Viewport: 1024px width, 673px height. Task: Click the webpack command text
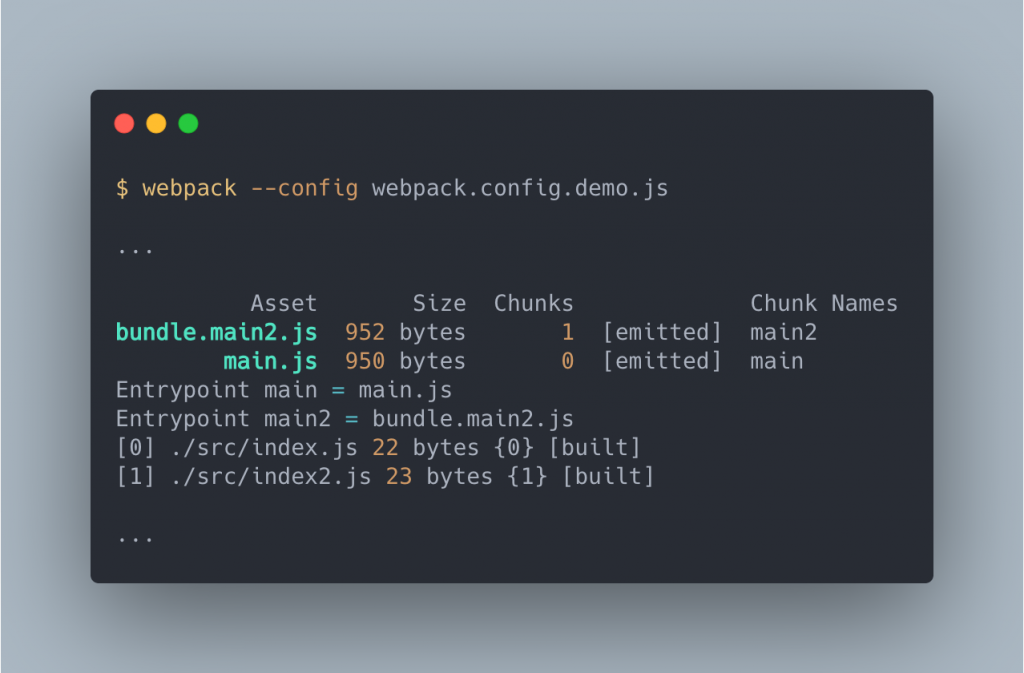tap(189, 189)
